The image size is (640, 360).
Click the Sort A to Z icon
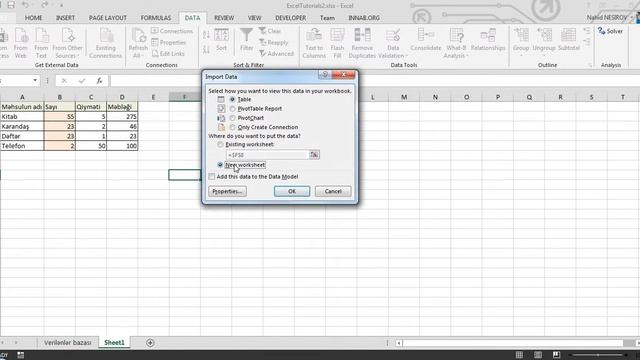click(x=206, y=35)
